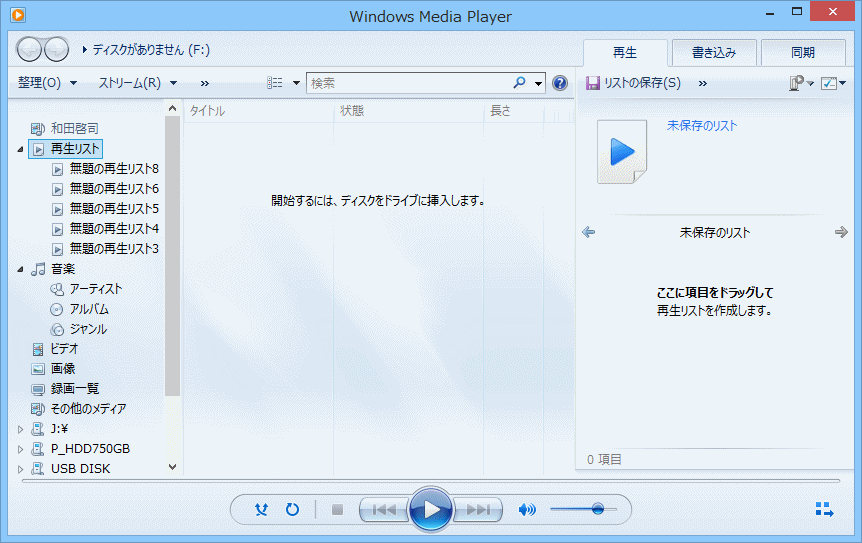Collapse the 音楽 tree node
The image size is (862, 543).
click(20, 269)
